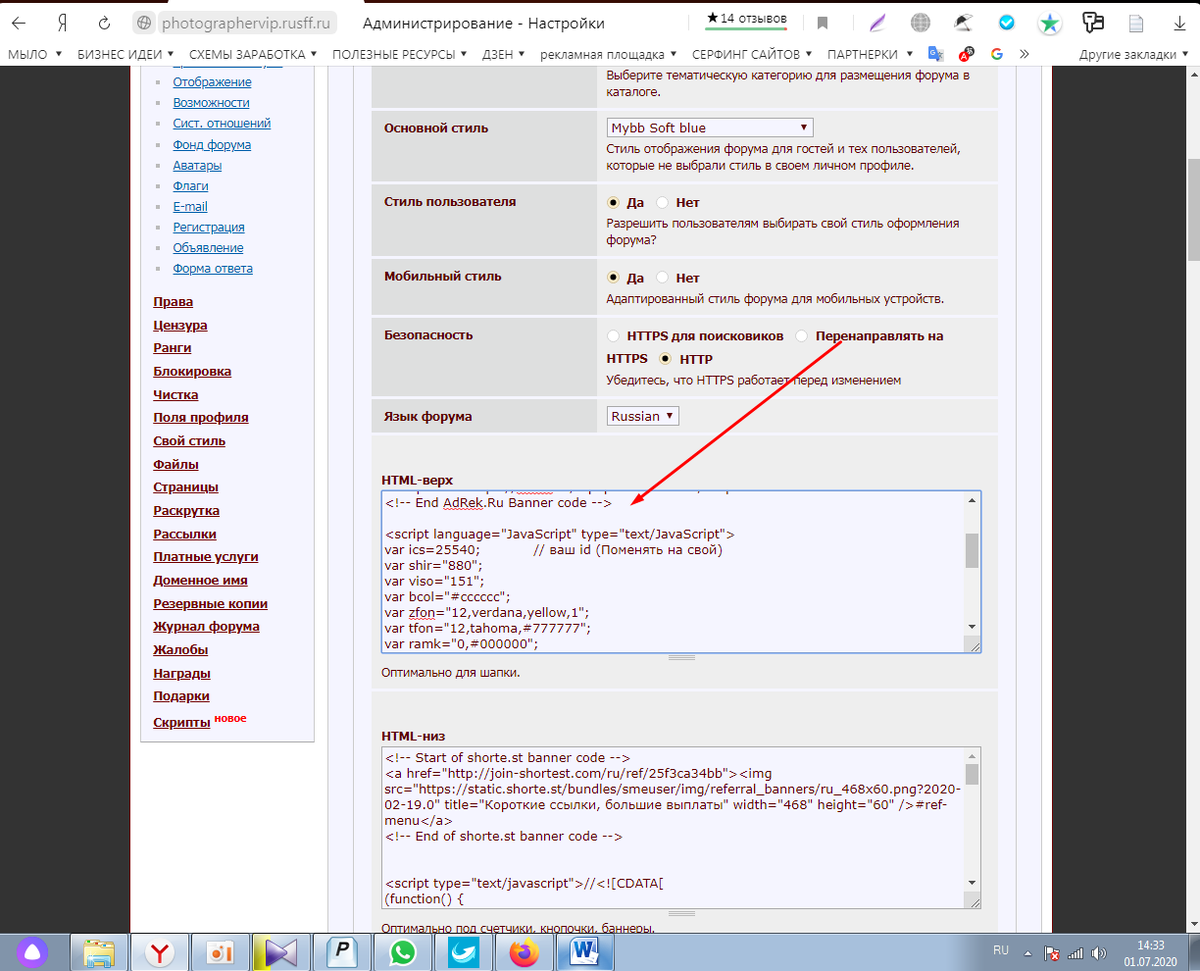This screenshot has height=971, width=1200.
Task: Select Нет for Стиль пользователя
Action: coord(664,203)
